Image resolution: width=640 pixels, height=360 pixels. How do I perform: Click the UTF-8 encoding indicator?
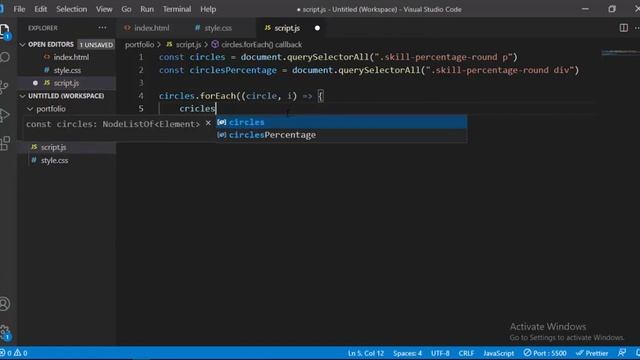point(440,353)
